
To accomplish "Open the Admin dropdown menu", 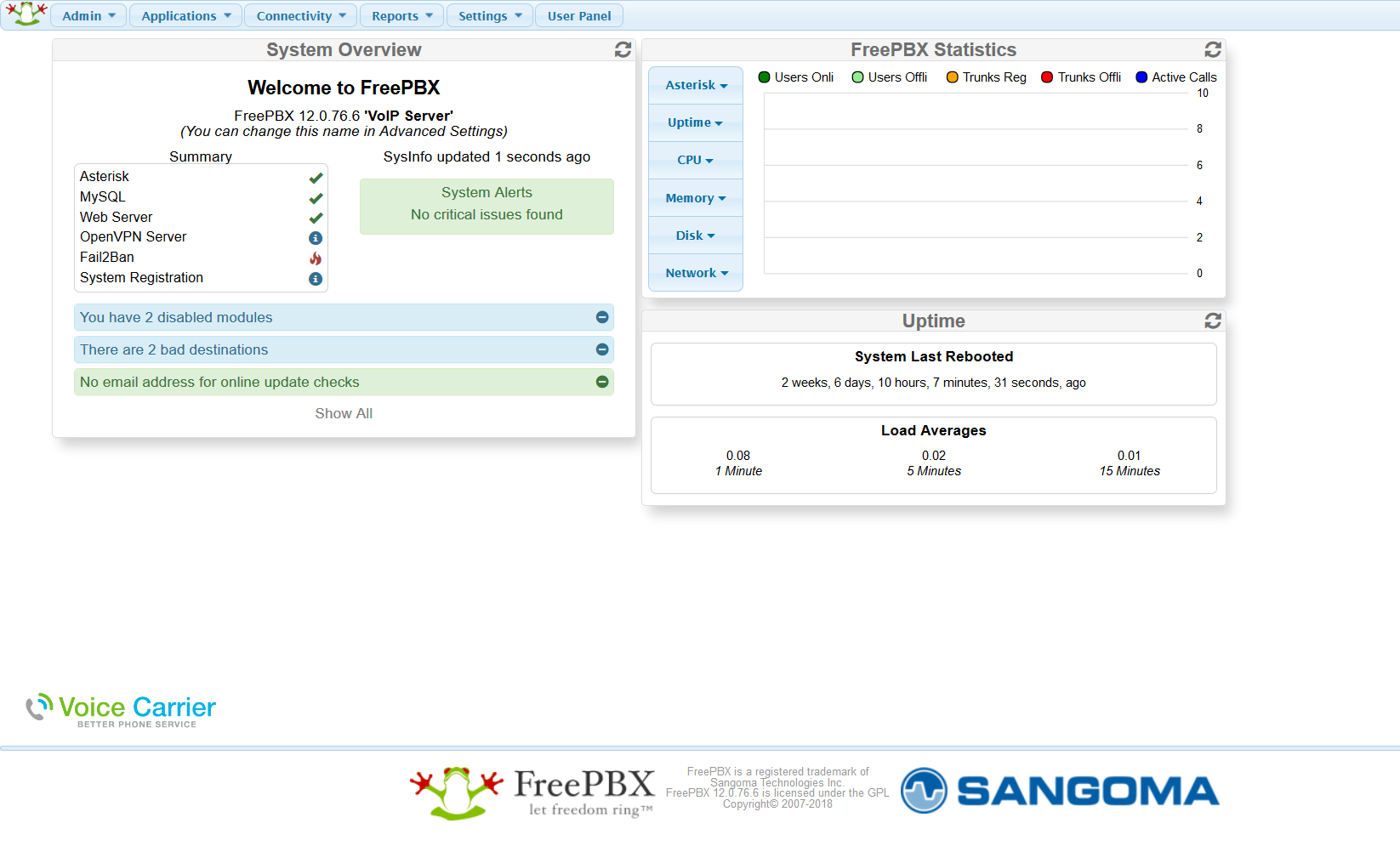I will coord(88,15).
